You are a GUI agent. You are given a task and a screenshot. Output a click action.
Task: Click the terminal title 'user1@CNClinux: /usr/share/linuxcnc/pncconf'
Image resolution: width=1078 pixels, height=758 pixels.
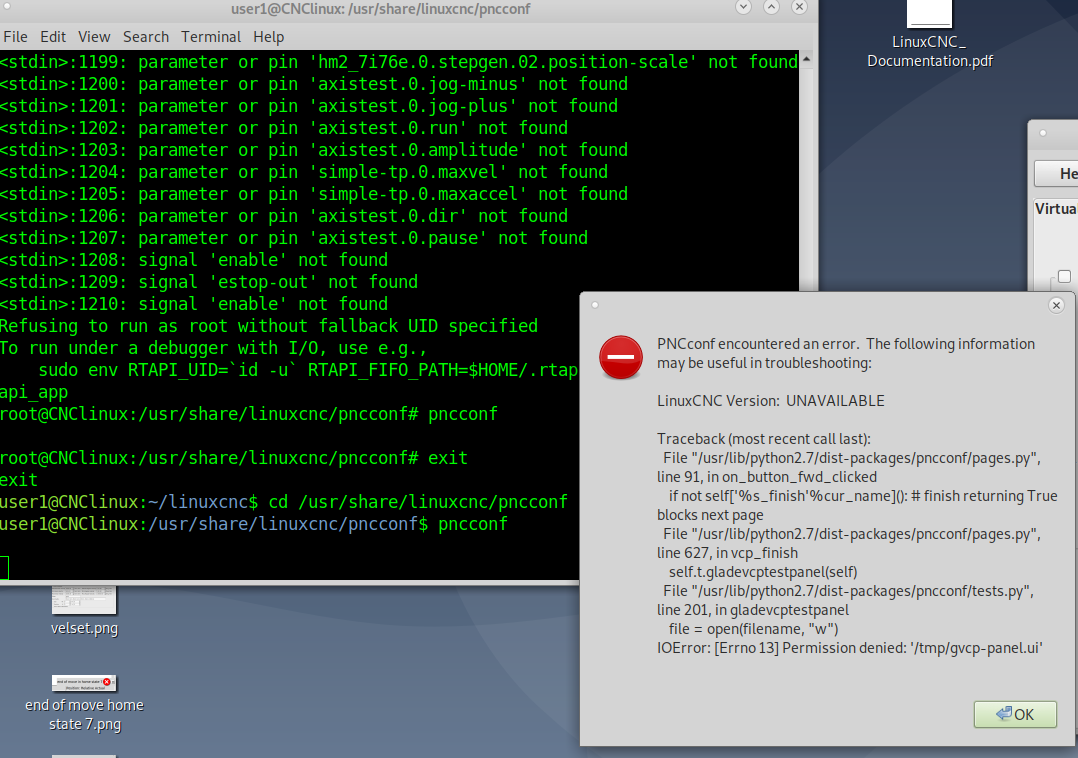(381, 9)
